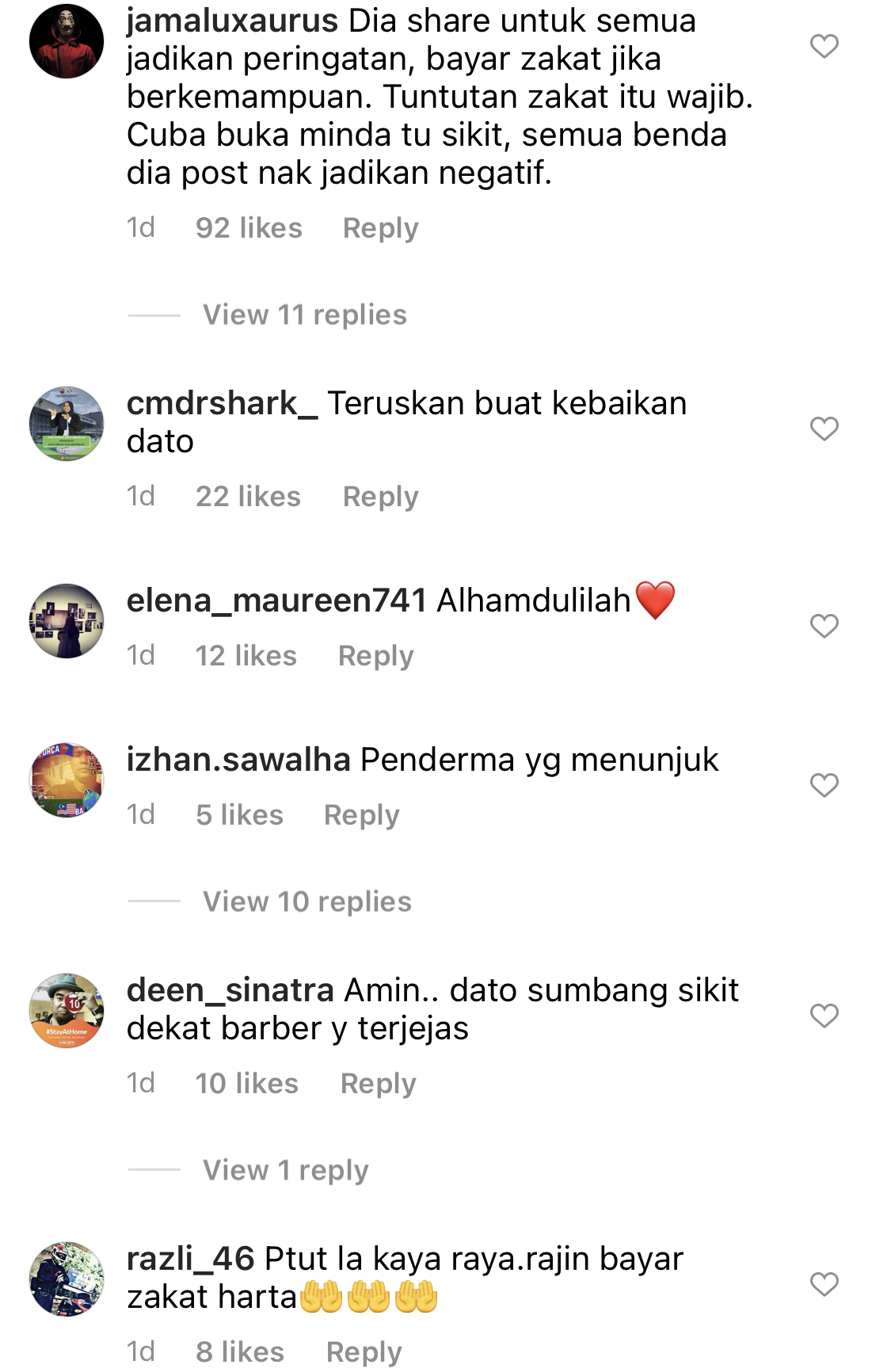Like deen_sinatra's comment
This screenshot has width=891, height=1372.
pyautogui.click(x=824, y=1016)
